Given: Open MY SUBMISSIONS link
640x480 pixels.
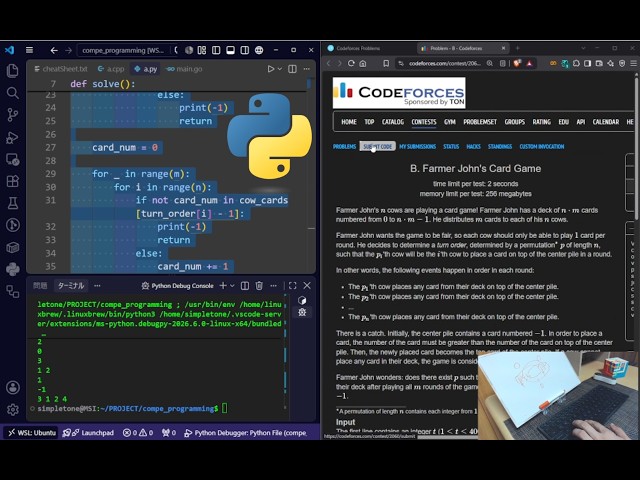Looking at the screenshot, I should [418, 147].
